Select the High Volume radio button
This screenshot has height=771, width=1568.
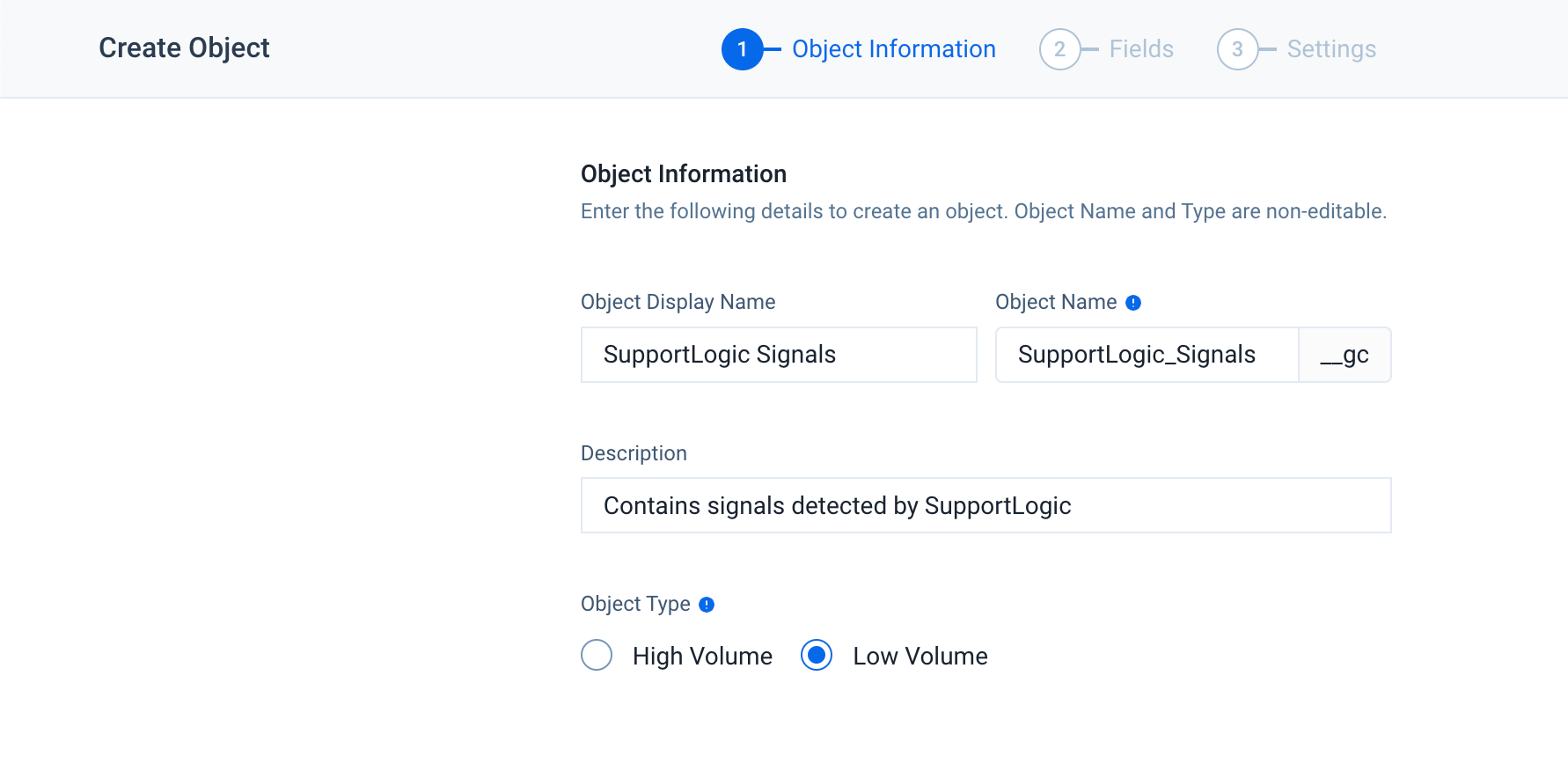(x=597, y=655)
